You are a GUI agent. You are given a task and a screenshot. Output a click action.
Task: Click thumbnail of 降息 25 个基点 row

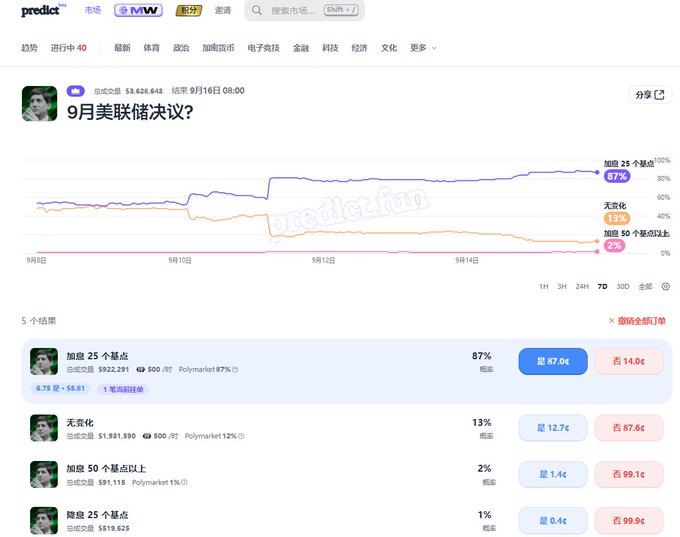pos(44,521)
